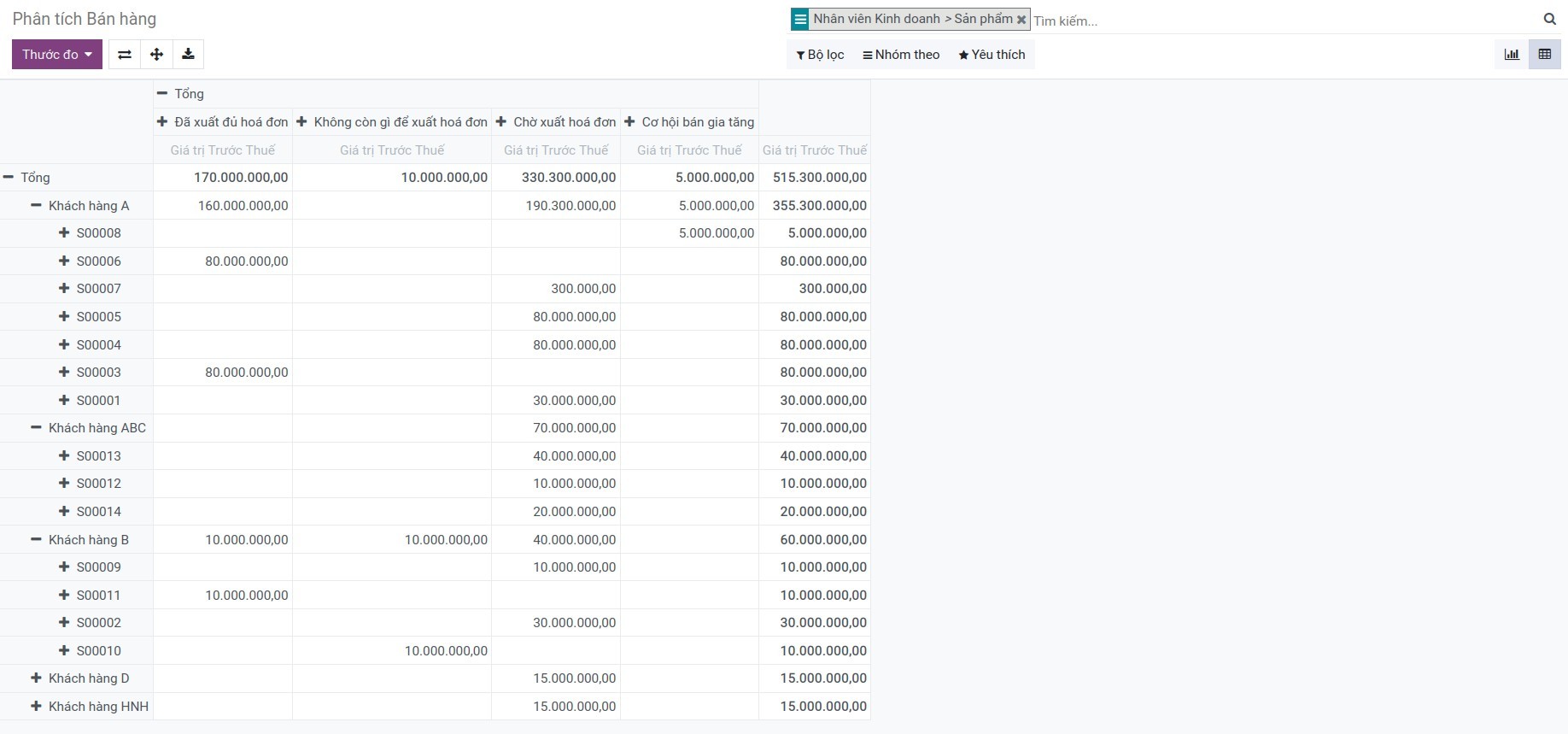
Task: Click the flip axis icon
Action: click(125, 55)
